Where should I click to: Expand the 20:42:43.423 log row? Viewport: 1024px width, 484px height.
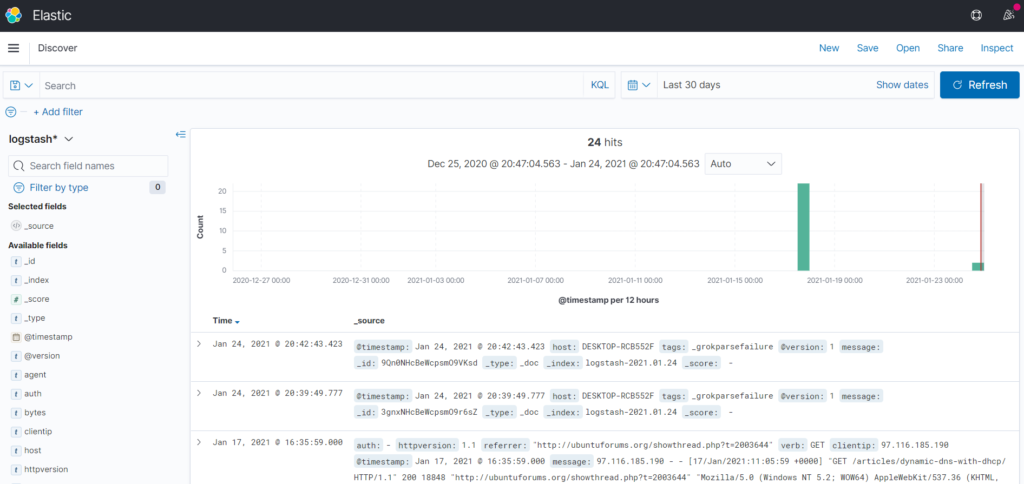[x=199, y=343]
